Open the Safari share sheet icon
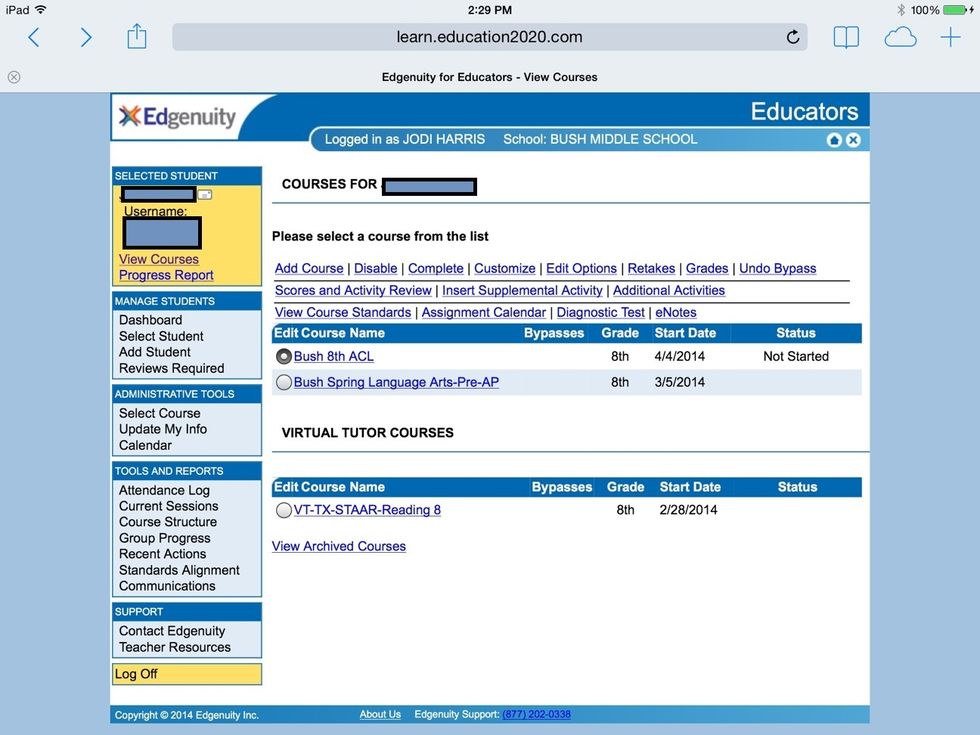The width and height of the screenshot is (980, 735). click(137, 37)
